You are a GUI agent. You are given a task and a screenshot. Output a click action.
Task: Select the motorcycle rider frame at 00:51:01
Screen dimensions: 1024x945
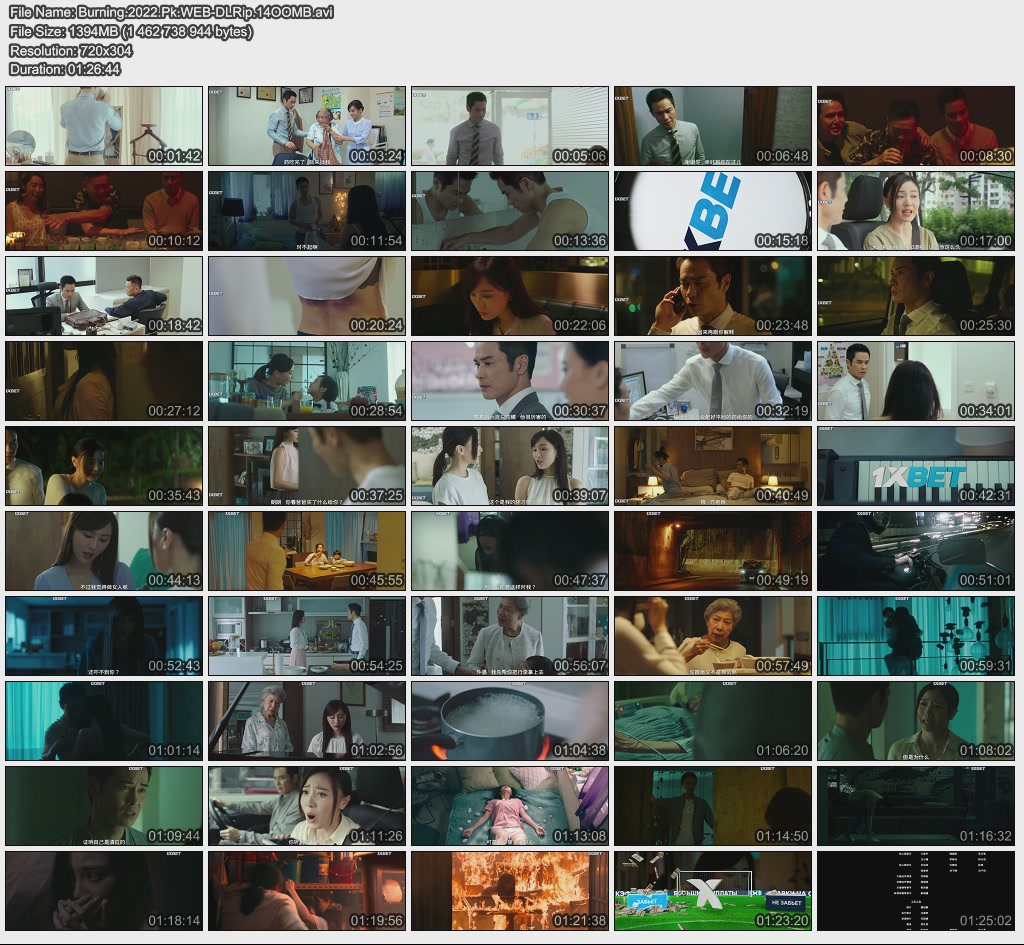pyautogui.click(x=916, y=551)
